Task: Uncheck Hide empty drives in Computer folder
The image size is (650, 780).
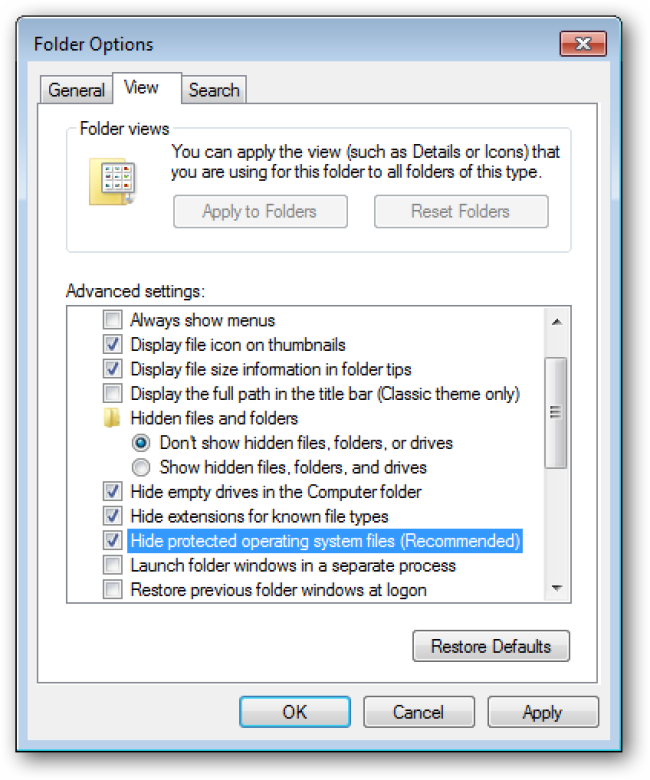Action: point(112,491)
